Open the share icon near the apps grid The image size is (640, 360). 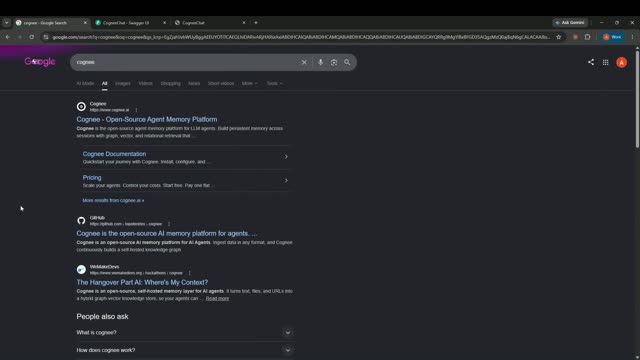[591, 62]
